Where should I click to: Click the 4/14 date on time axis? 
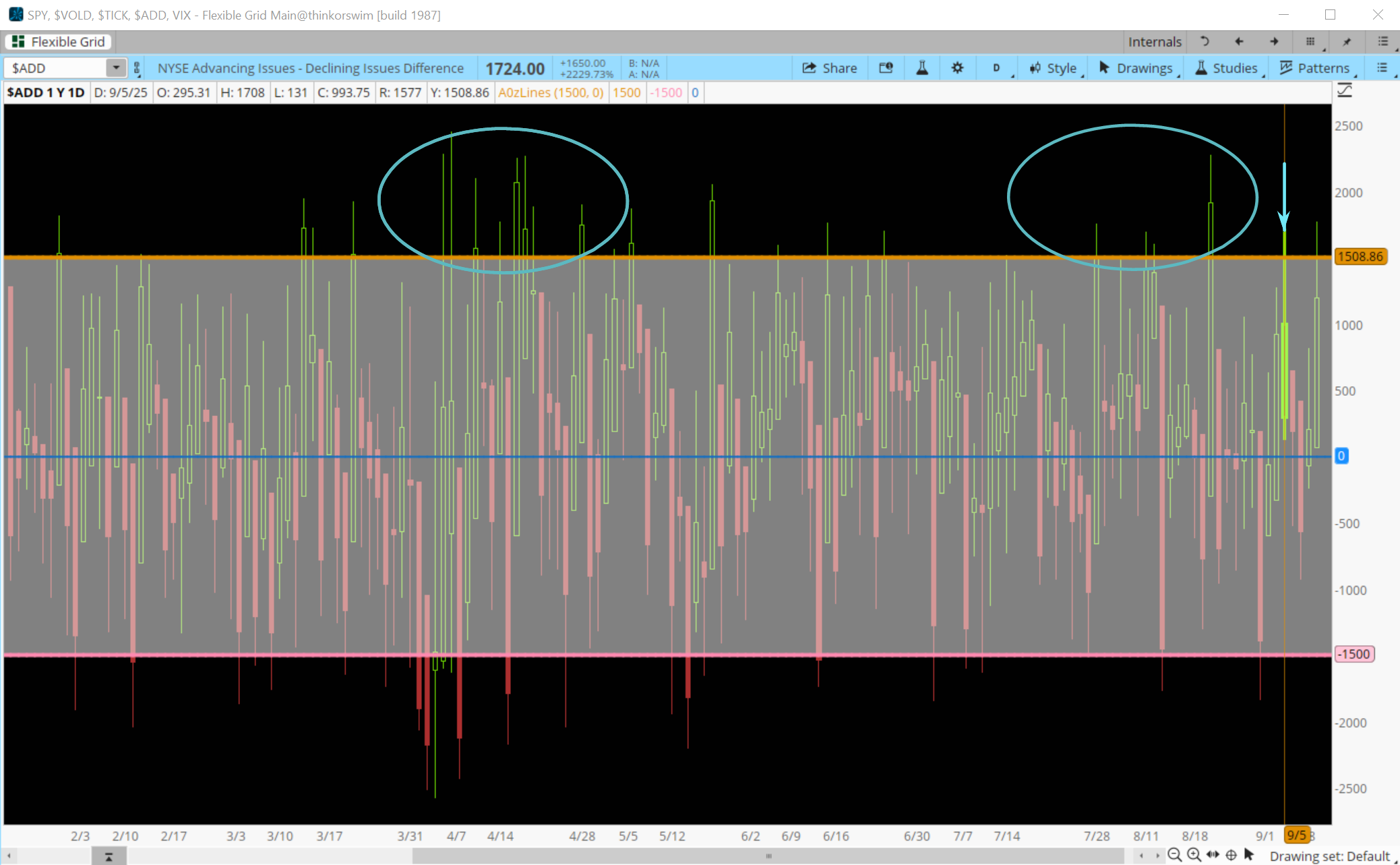(x=500, y=836)
